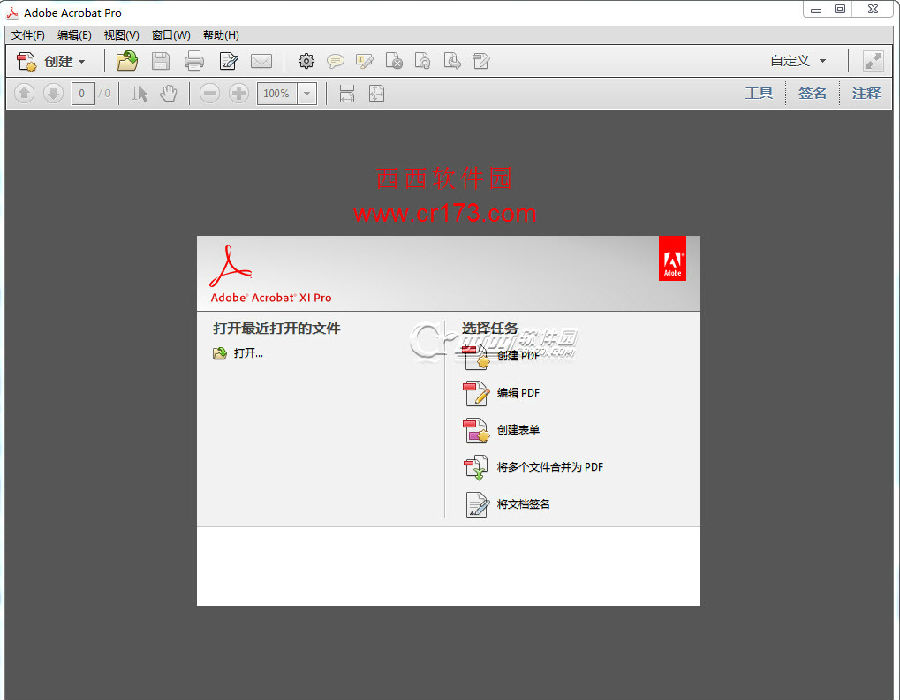Click the Previous page up arrow
Screen dimensions: 900x700
(24, 93)
